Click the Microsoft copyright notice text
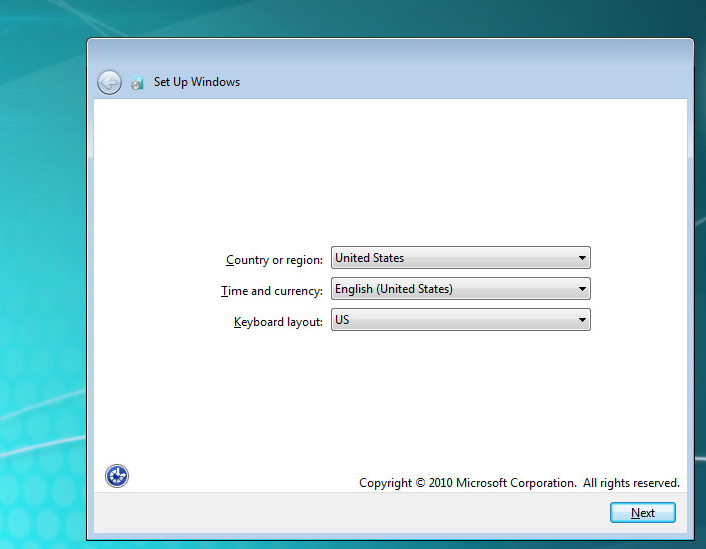Image resolution: width=706 pixels, height=549 pixels. (x=519, y=483)
